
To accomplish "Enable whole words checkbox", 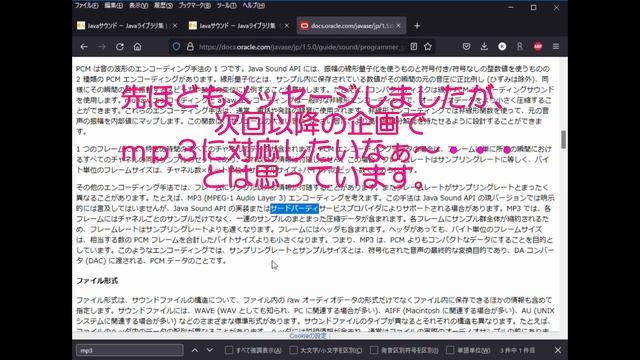I will click(450, 350).
